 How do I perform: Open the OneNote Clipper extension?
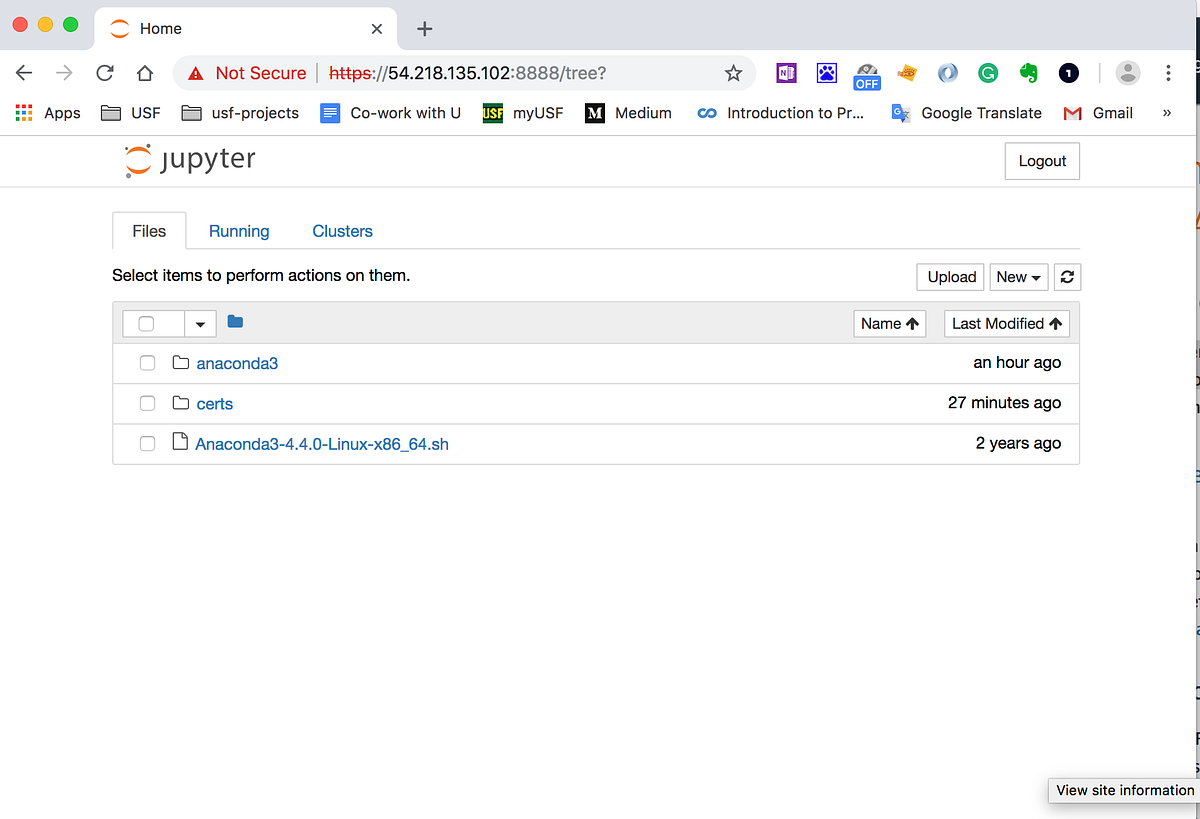[786, 73]
